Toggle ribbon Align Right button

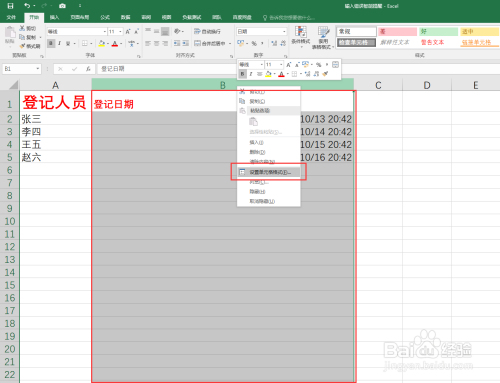coord(165,43)
